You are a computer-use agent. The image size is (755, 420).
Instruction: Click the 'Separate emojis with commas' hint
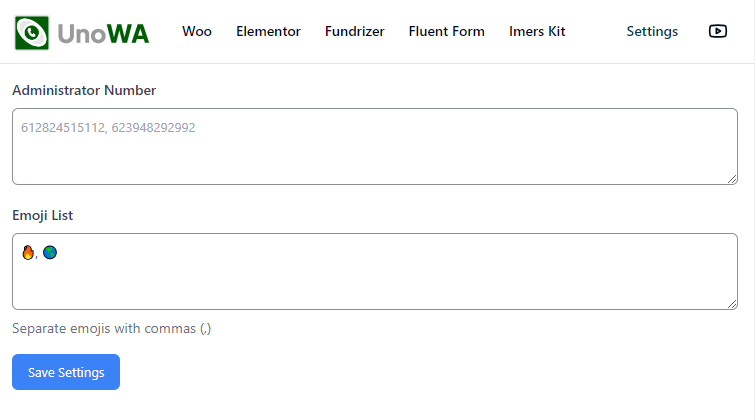tap(111, 328)
